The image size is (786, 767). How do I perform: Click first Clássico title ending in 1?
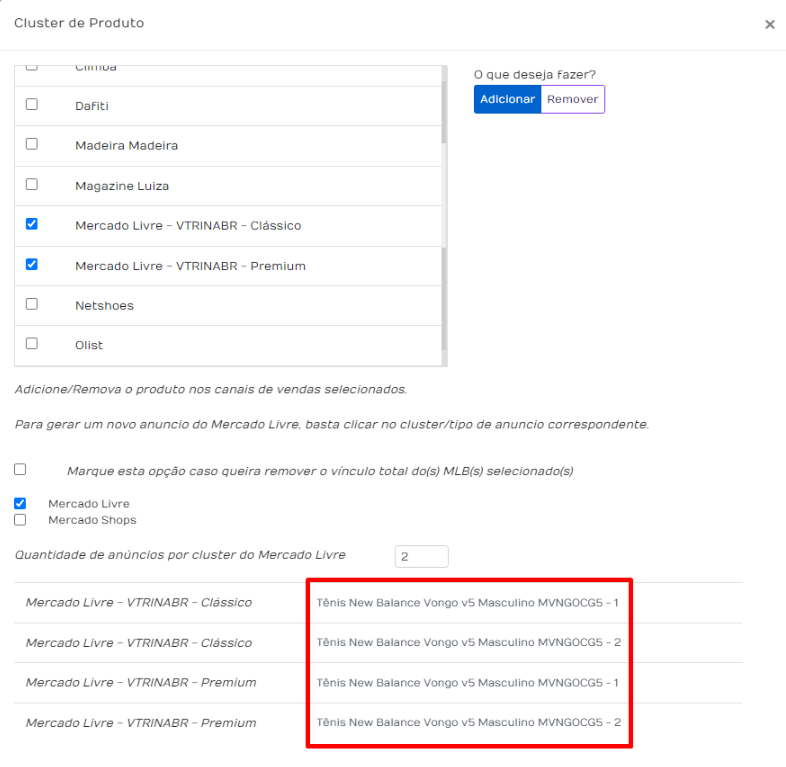(467, 603)
